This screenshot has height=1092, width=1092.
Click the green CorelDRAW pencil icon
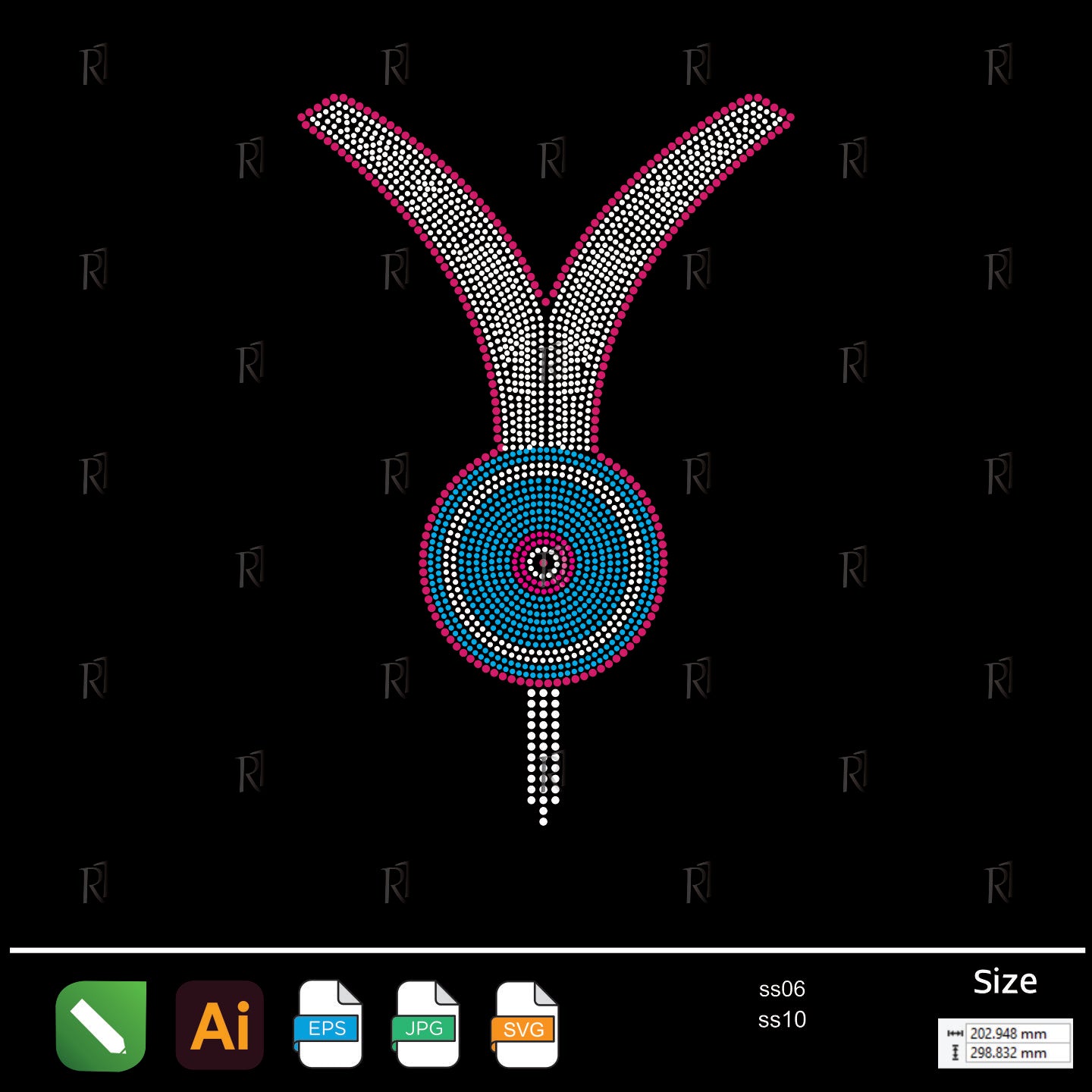click(101, 1025)
